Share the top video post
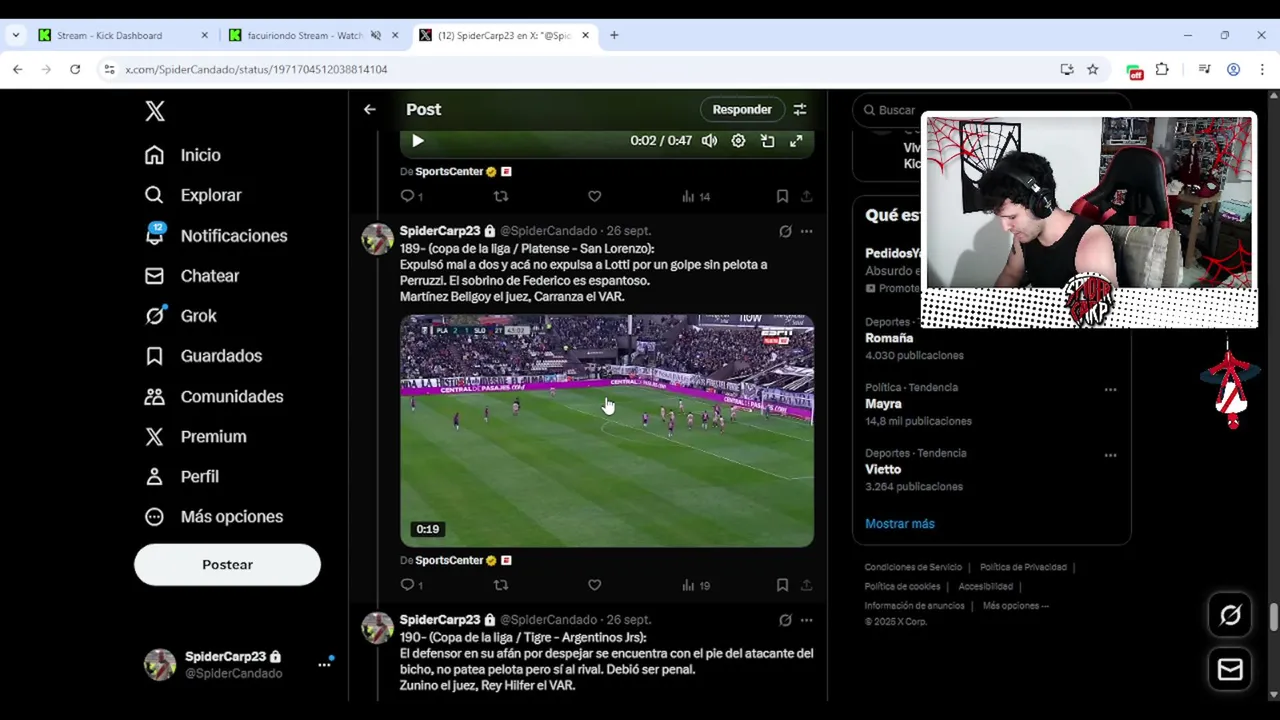Image resolution: width=1280 pixels, height=720 pixels. click(806, 197)
